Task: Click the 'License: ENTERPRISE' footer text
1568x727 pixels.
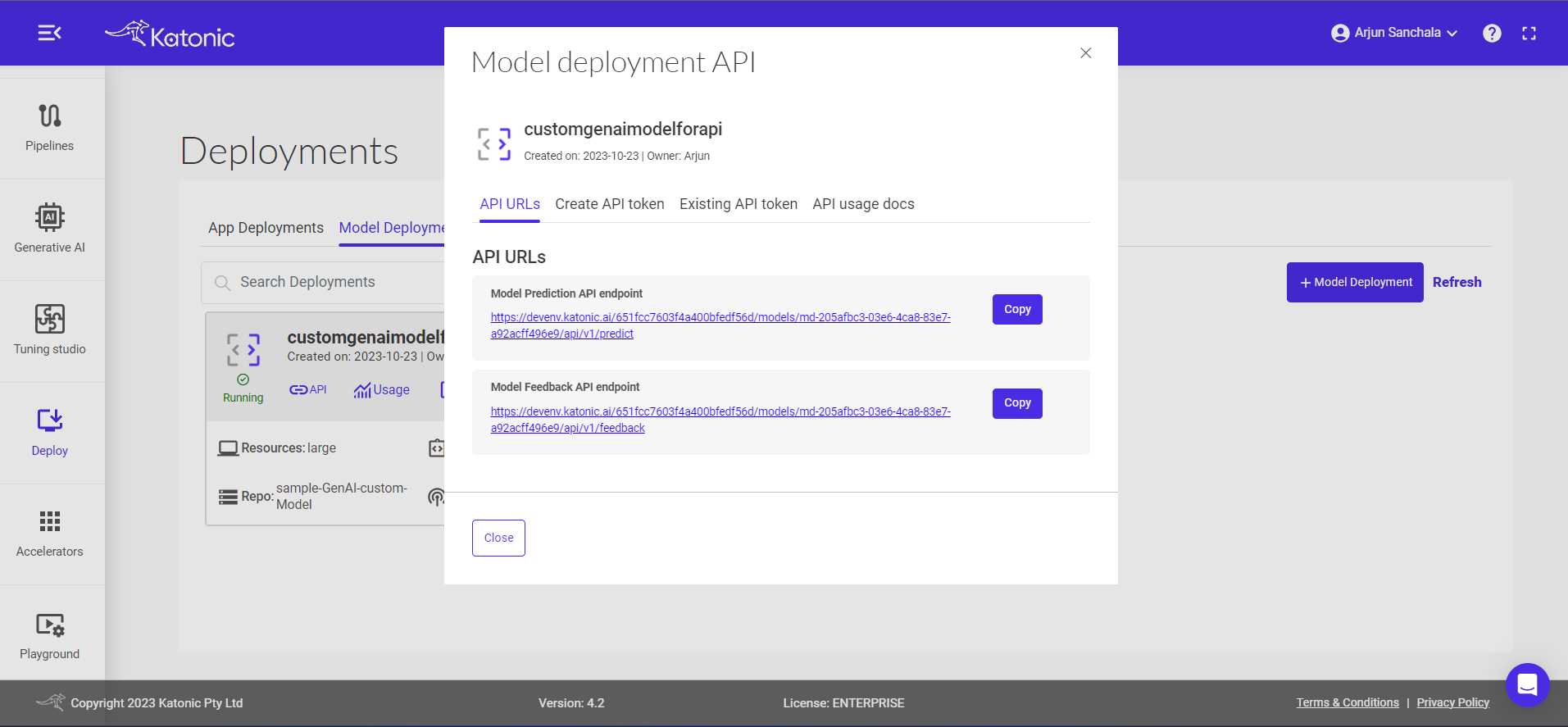Action: (843, 703)
